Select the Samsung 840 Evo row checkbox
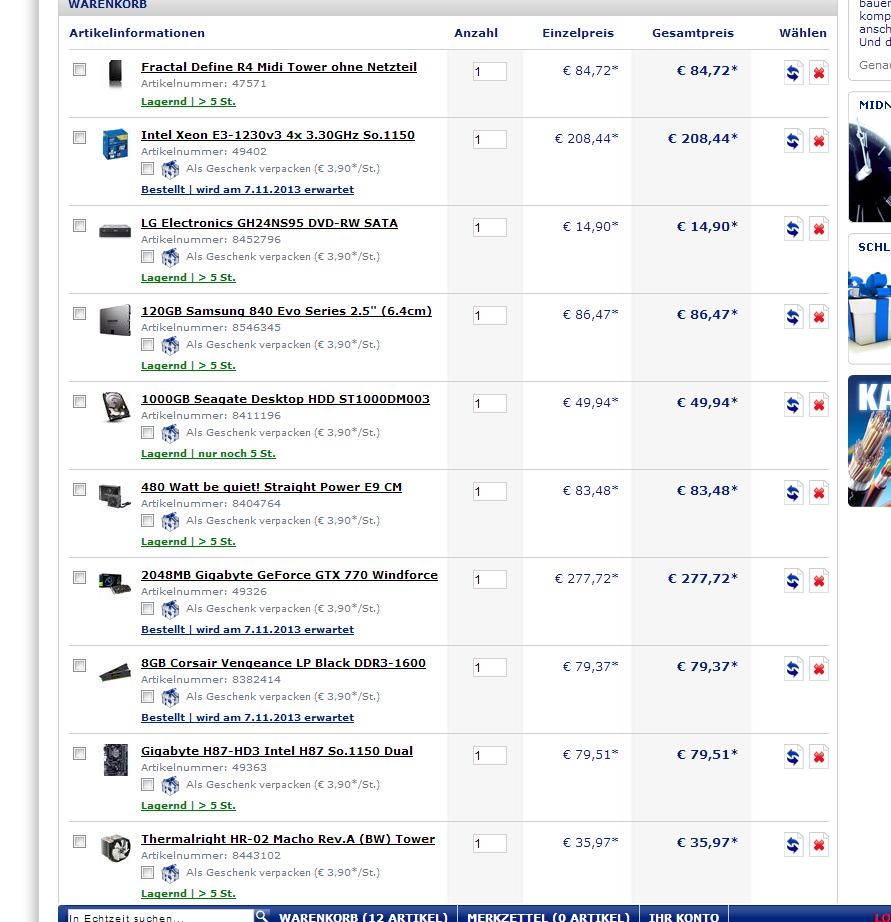This screenshot has width=891, height=922. point(79,313)
